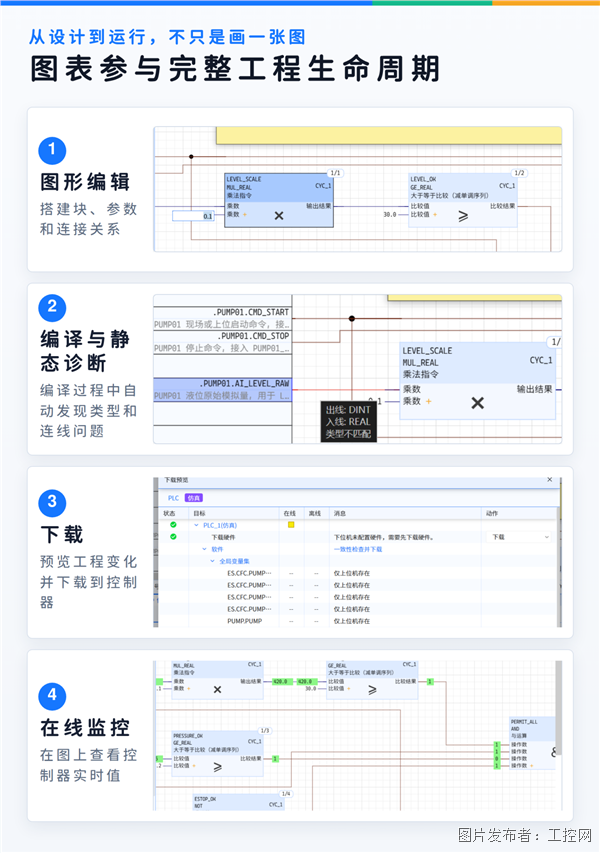Select the PUMP.PUMP variable row
This screenshot has height=853, width=600.
pos(357,621)
